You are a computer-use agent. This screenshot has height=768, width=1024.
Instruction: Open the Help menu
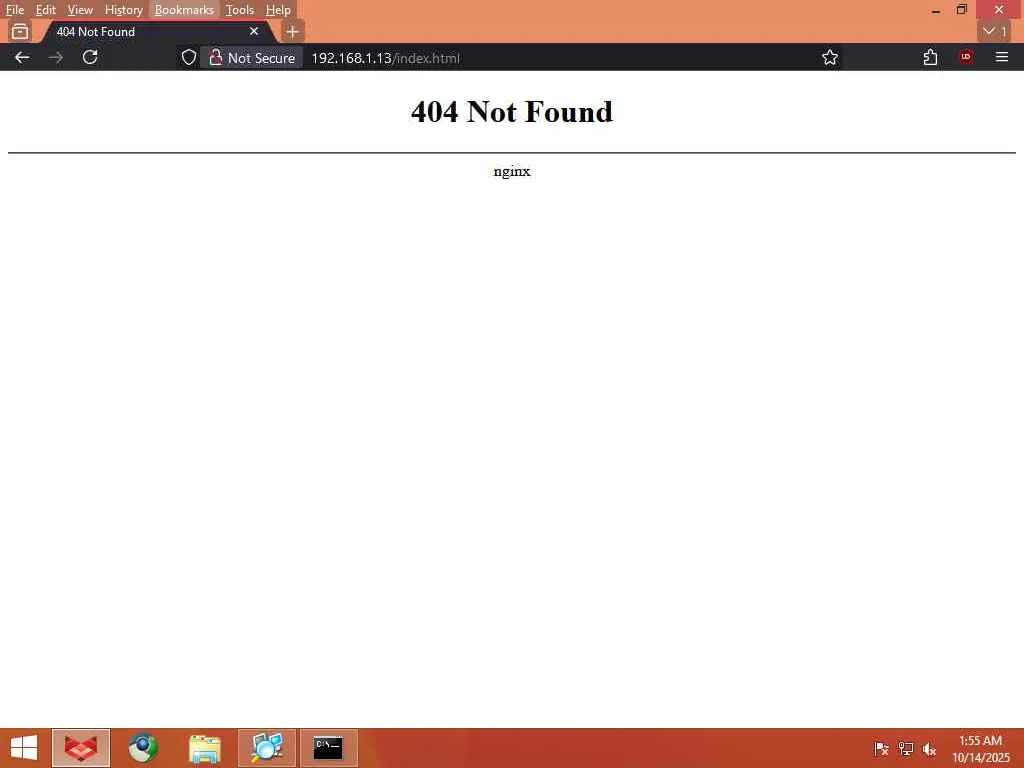tap(278, 10)
